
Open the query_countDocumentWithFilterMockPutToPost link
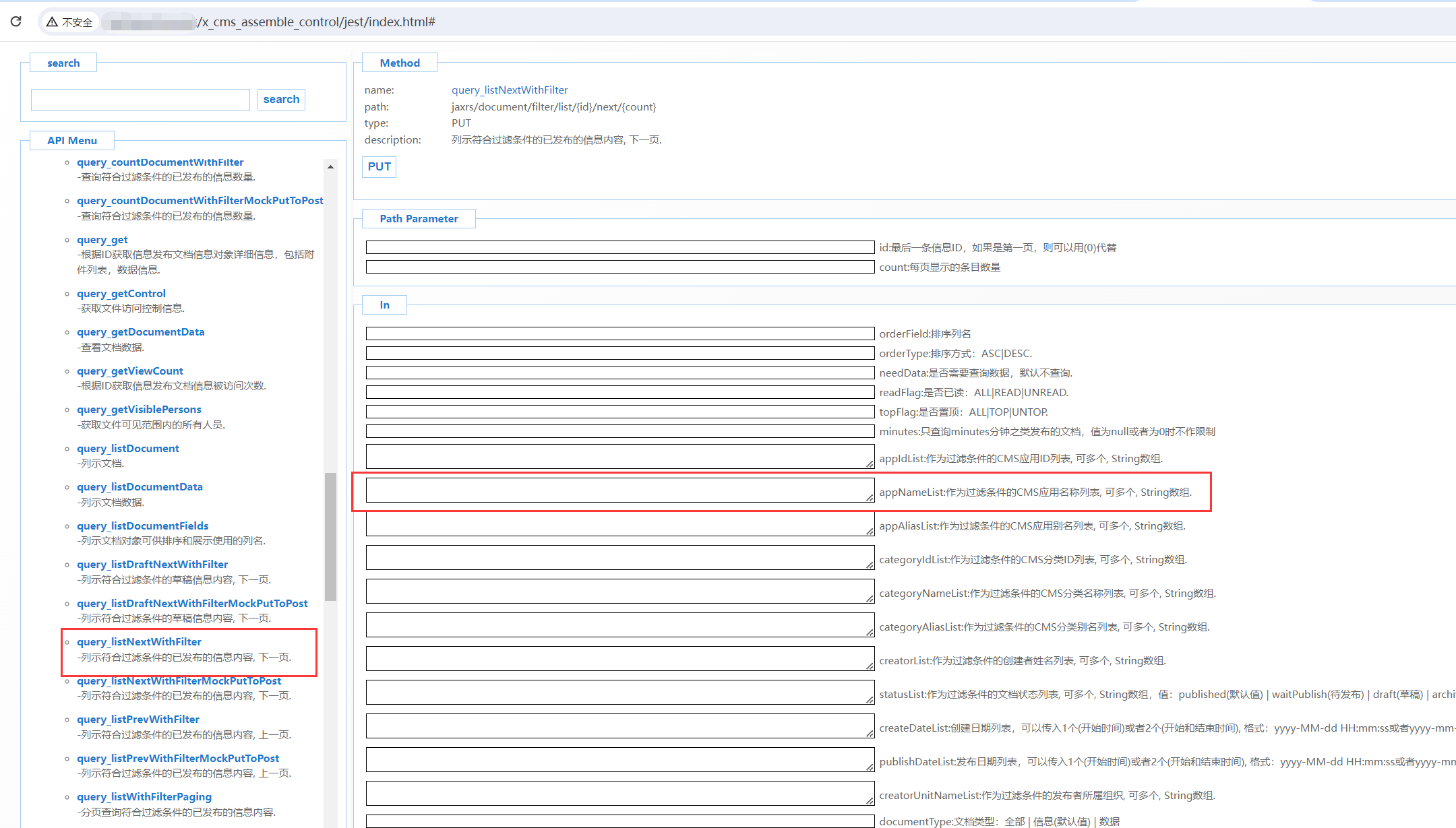pos(200,200)
